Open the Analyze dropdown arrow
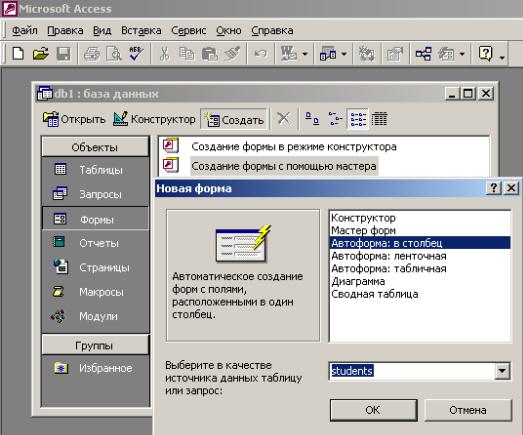This screenshot has width=523, height=435. point(344,54)
